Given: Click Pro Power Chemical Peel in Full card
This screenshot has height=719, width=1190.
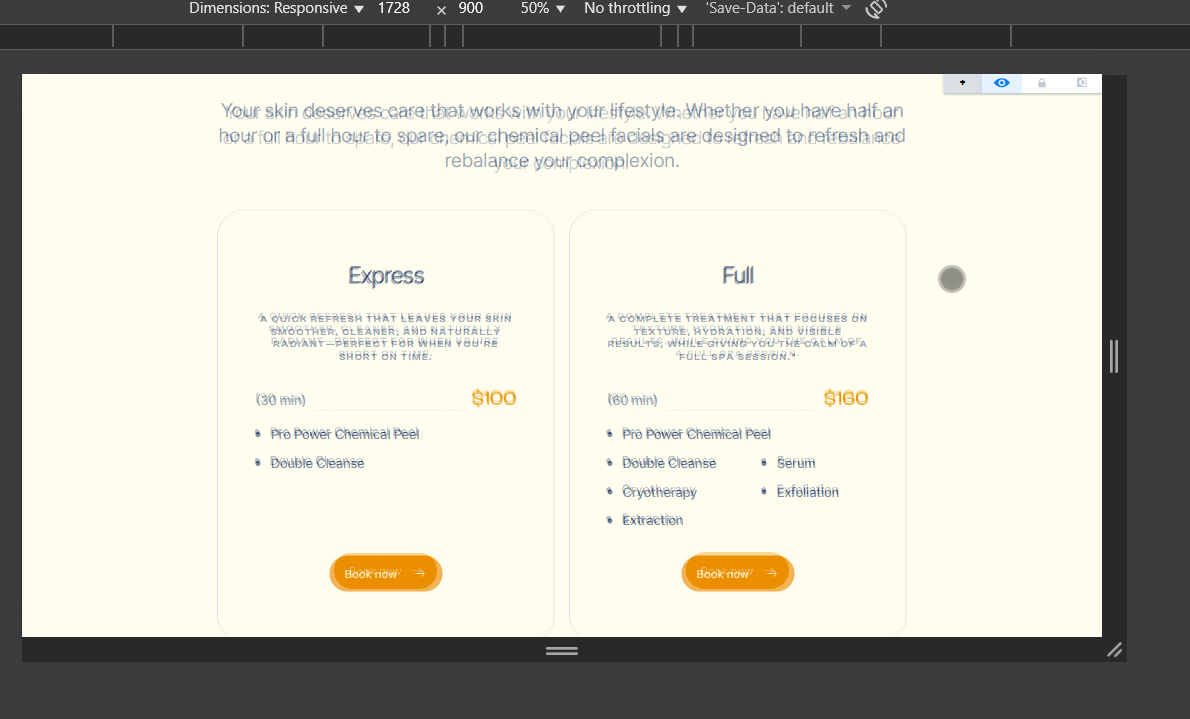Looking at the screenshot, I should (696, 434).
